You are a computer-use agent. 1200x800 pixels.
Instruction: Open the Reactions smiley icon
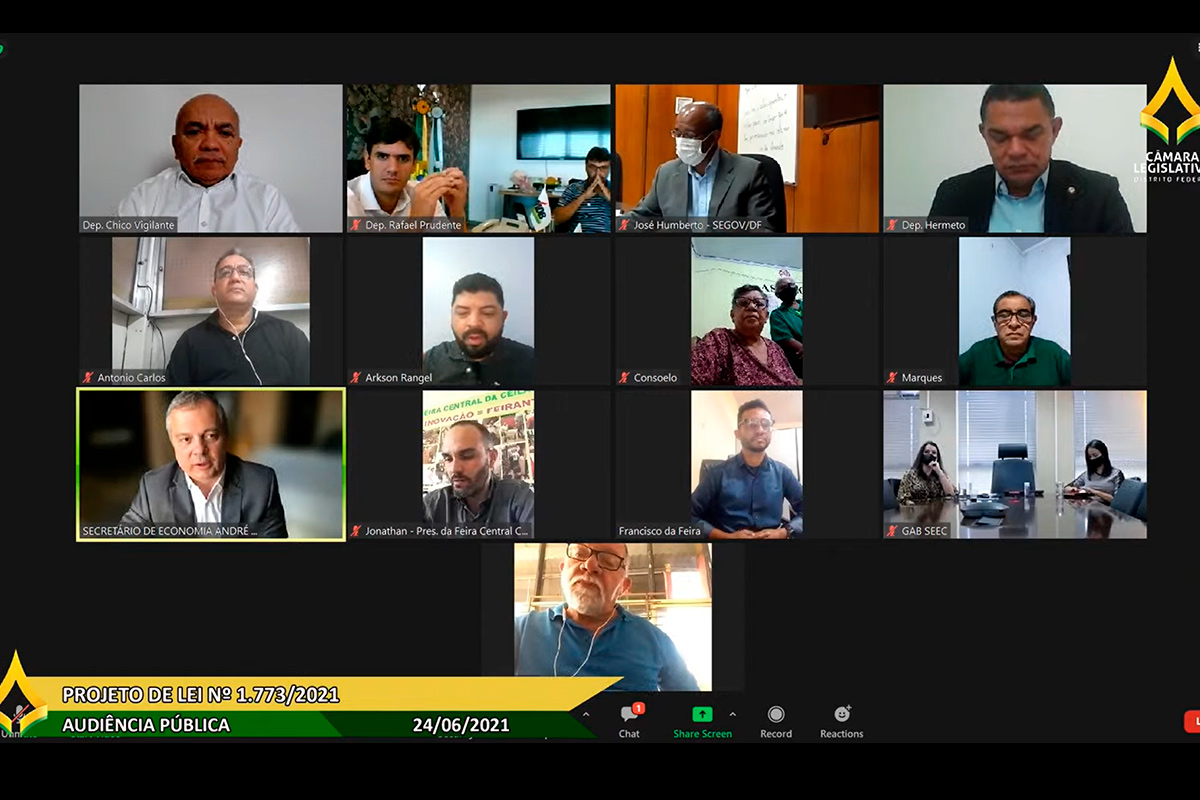(842, 714)
